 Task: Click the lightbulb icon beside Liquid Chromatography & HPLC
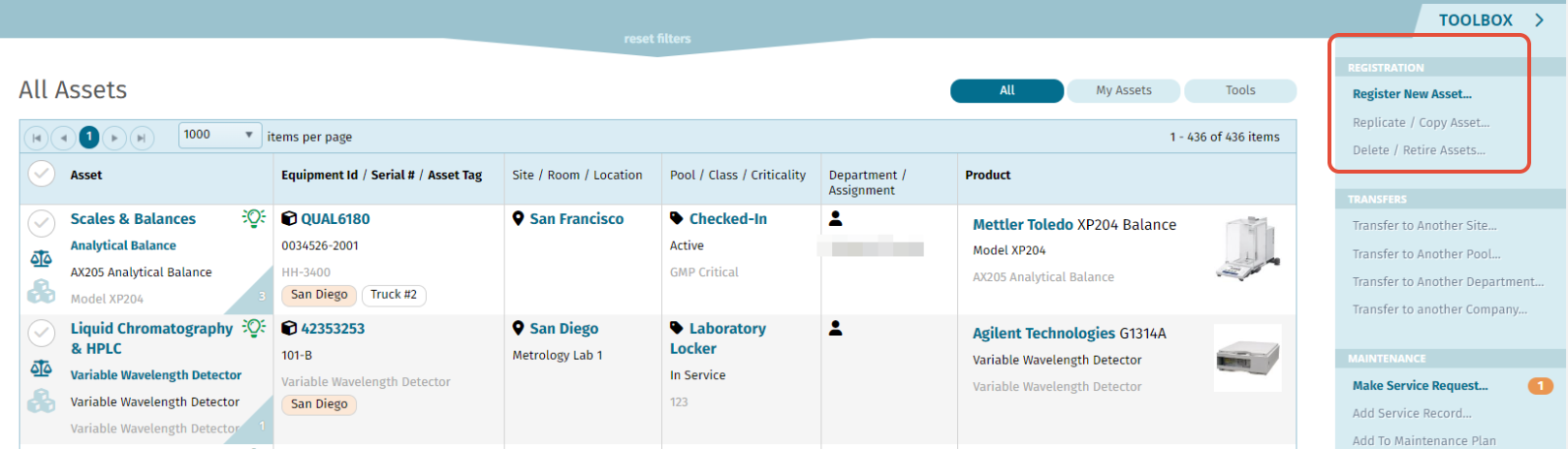click(254, 328)
